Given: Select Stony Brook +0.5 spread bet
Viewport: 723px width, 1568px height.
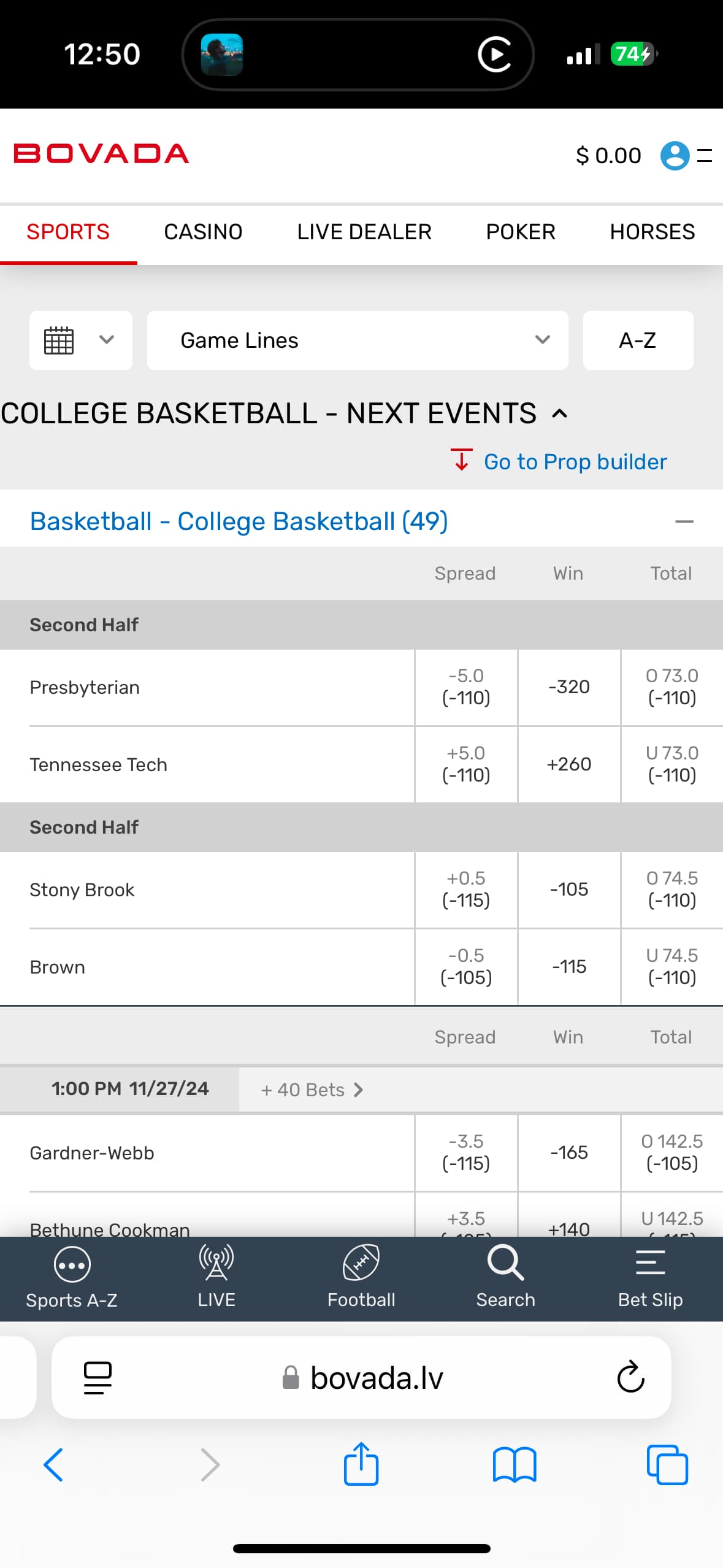Looking at the screenshot, I should click(466, 890).
